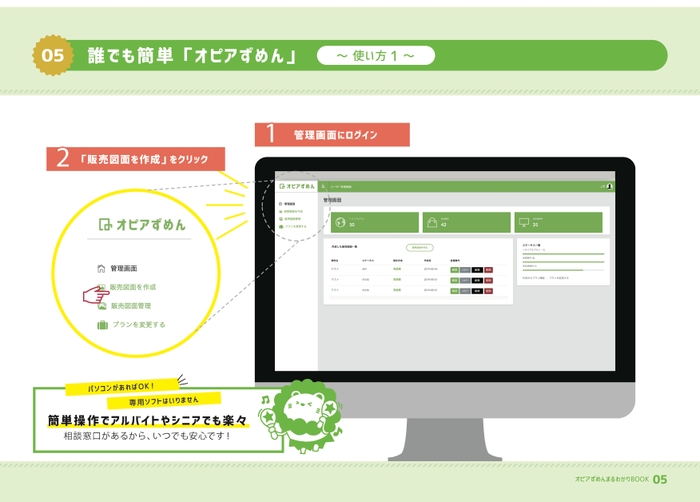Click the house icon beside 管理画面 in the enlarged circle
Image resolution: width=700 pixels, height=502 pixels.
coord(101,268)
